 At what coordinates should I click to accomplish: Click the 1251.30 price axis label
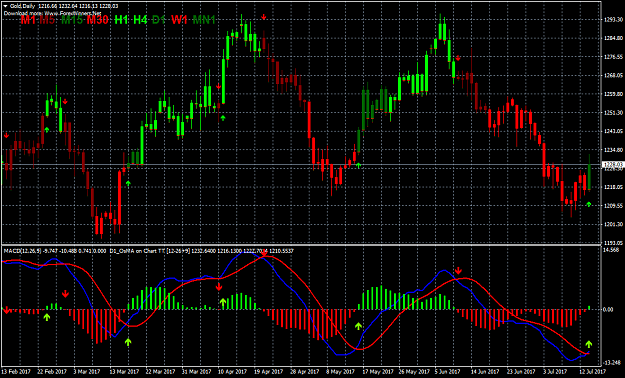614,113
